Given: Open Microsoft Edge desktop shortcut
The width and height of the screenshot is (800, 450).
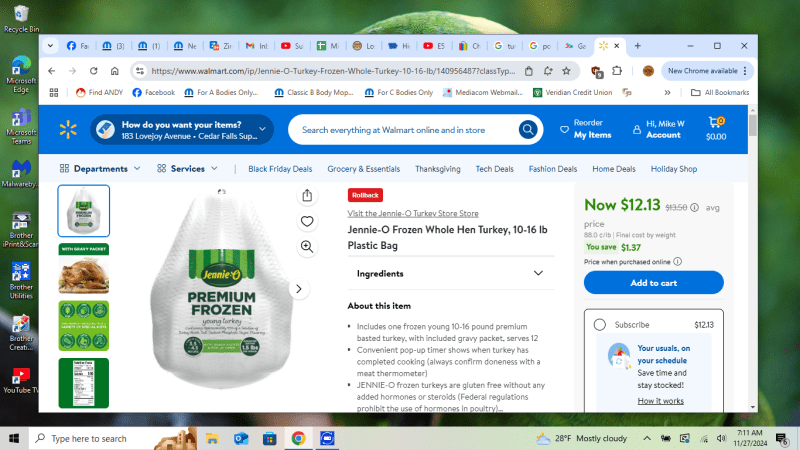Looking at the screenshot, I should 21,74.
